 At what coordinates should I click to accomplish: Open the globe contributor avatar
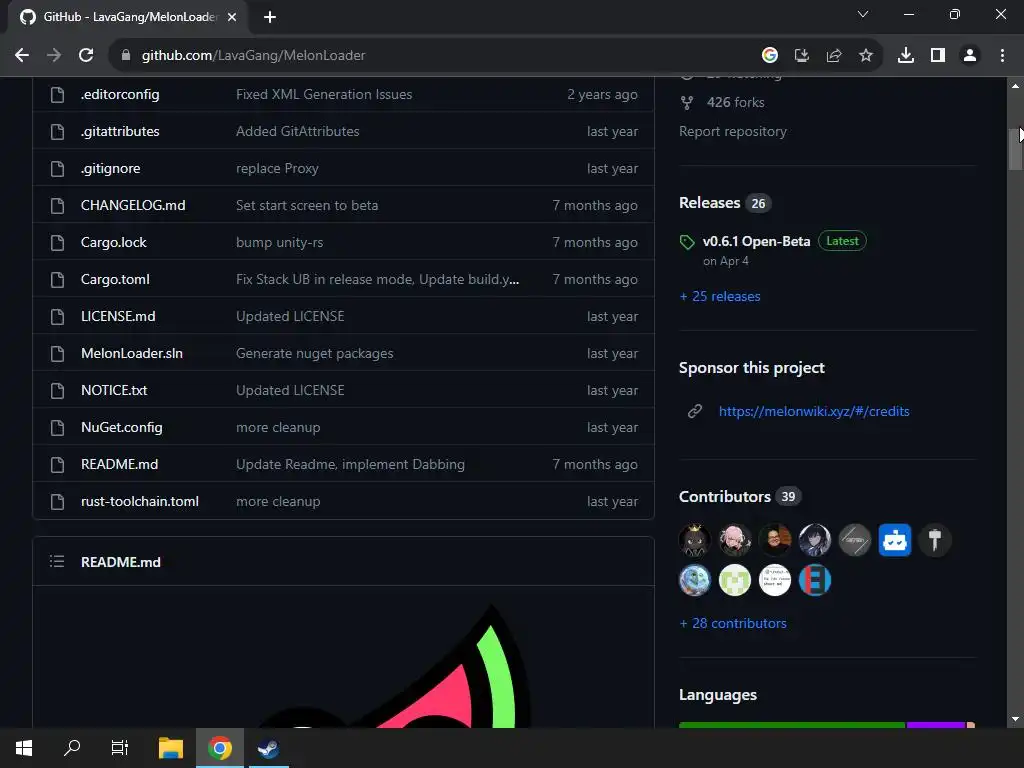[695, 580]
